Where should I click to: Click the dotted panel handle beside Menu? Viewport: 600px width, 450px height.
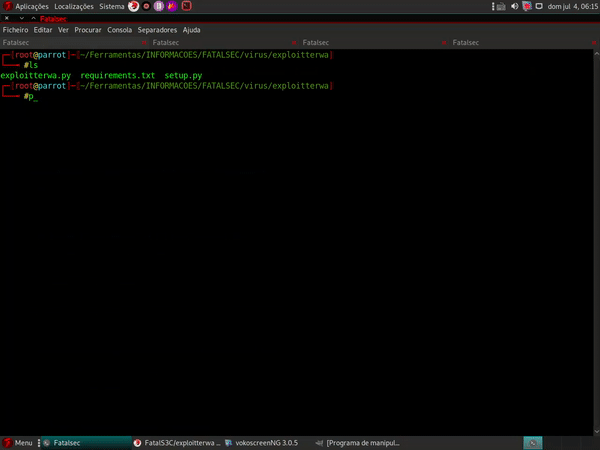coord(38,443)
